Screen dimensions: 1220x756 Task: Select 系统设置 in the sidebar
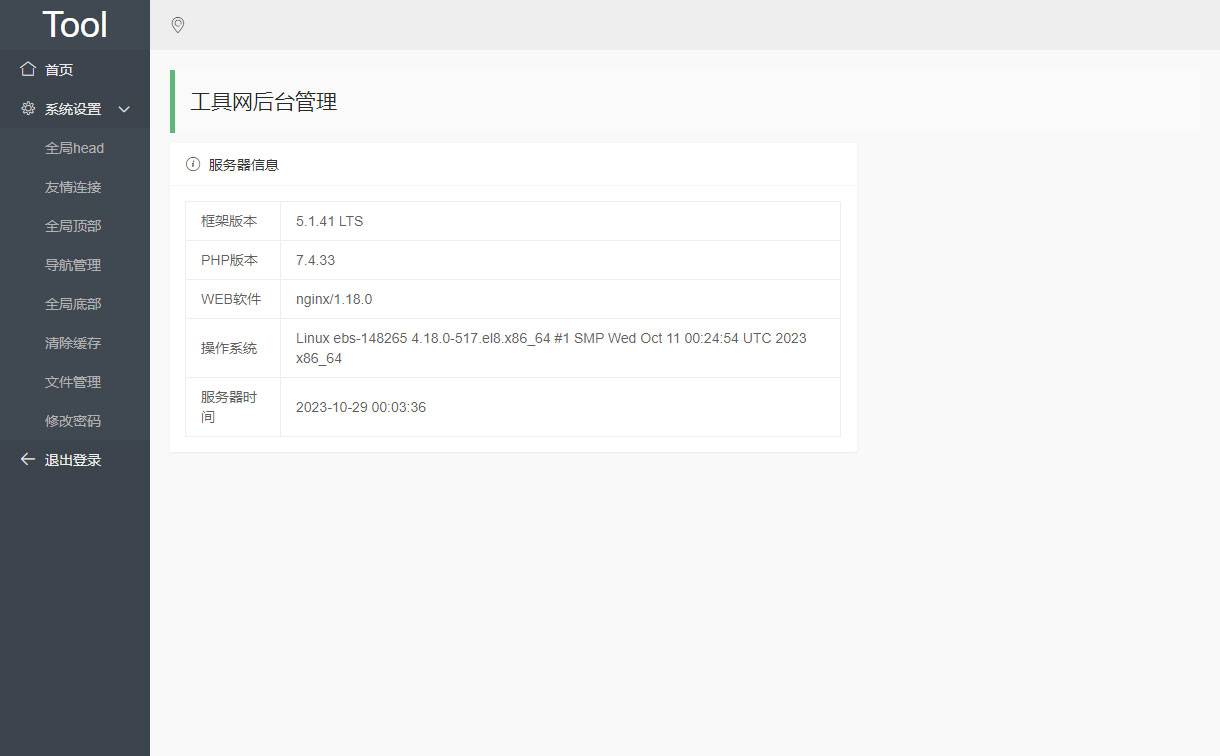tap(72, 108)
